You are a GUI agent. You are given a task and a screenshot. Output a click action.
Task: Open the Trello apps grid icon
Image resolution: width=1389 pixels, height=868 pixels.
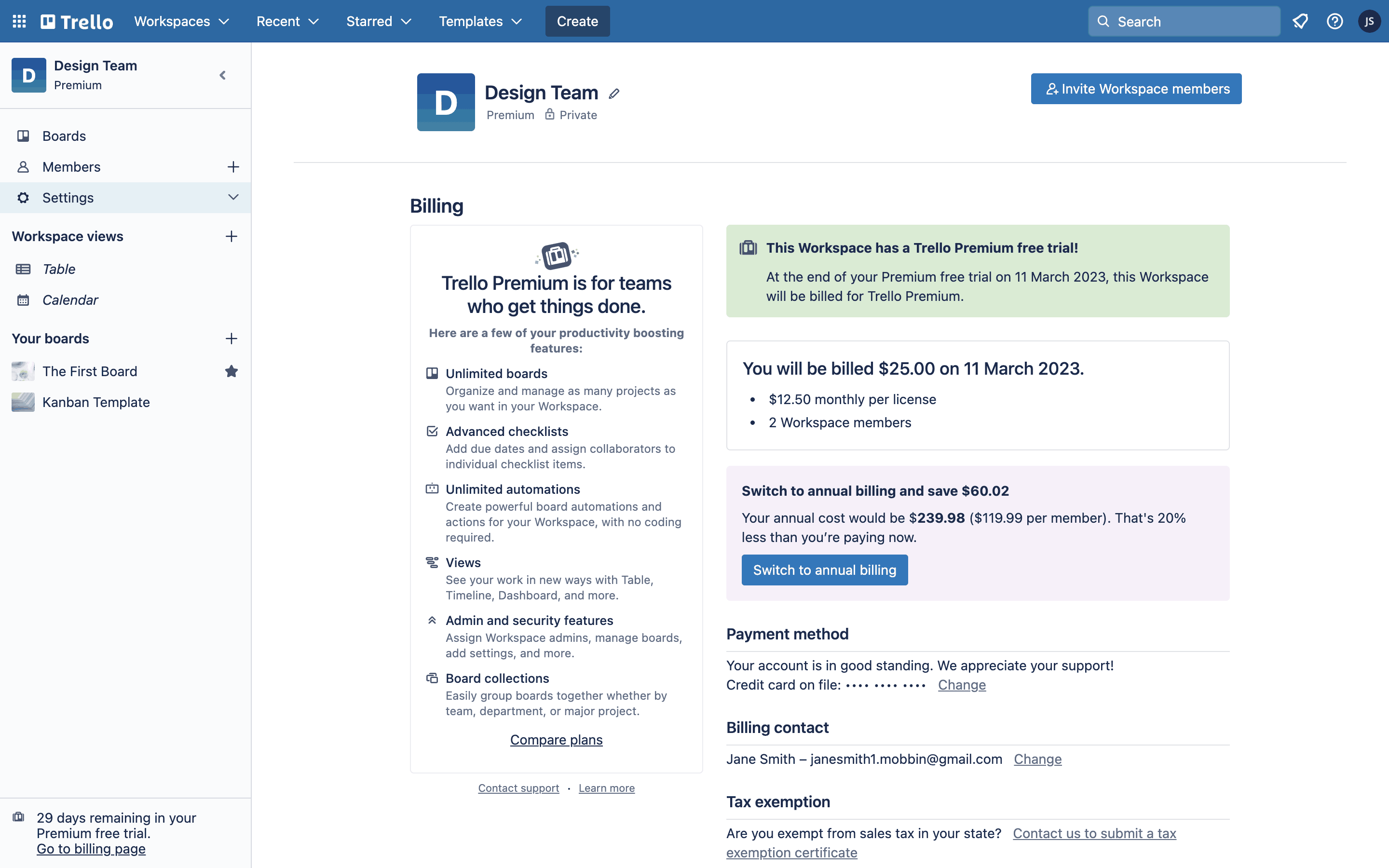pos(19,21)
